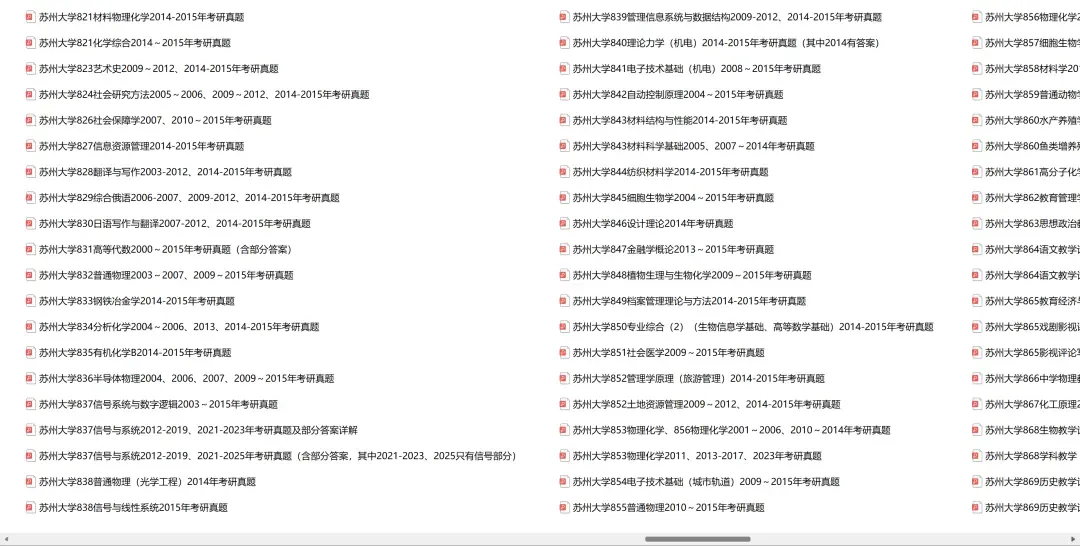Image resolution: width=1080 pixels, height=546 pixels.
Task: Click PDF icon for 苏州大学842自动控制原理 file
Action: point(564,94)
